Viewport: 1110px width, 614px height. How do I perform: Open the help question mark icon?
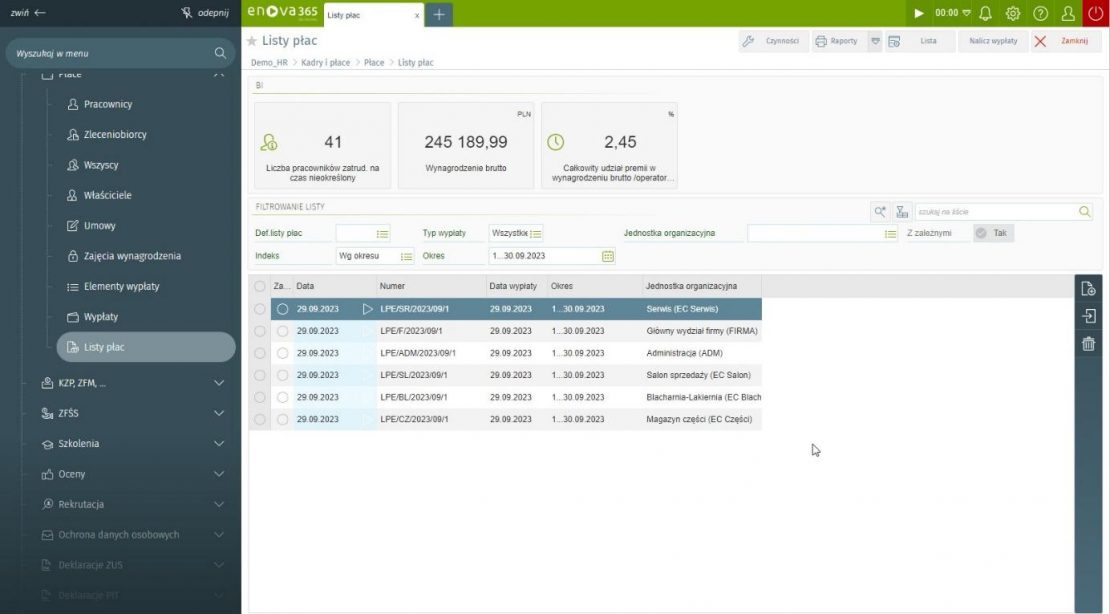point(1040,14)
